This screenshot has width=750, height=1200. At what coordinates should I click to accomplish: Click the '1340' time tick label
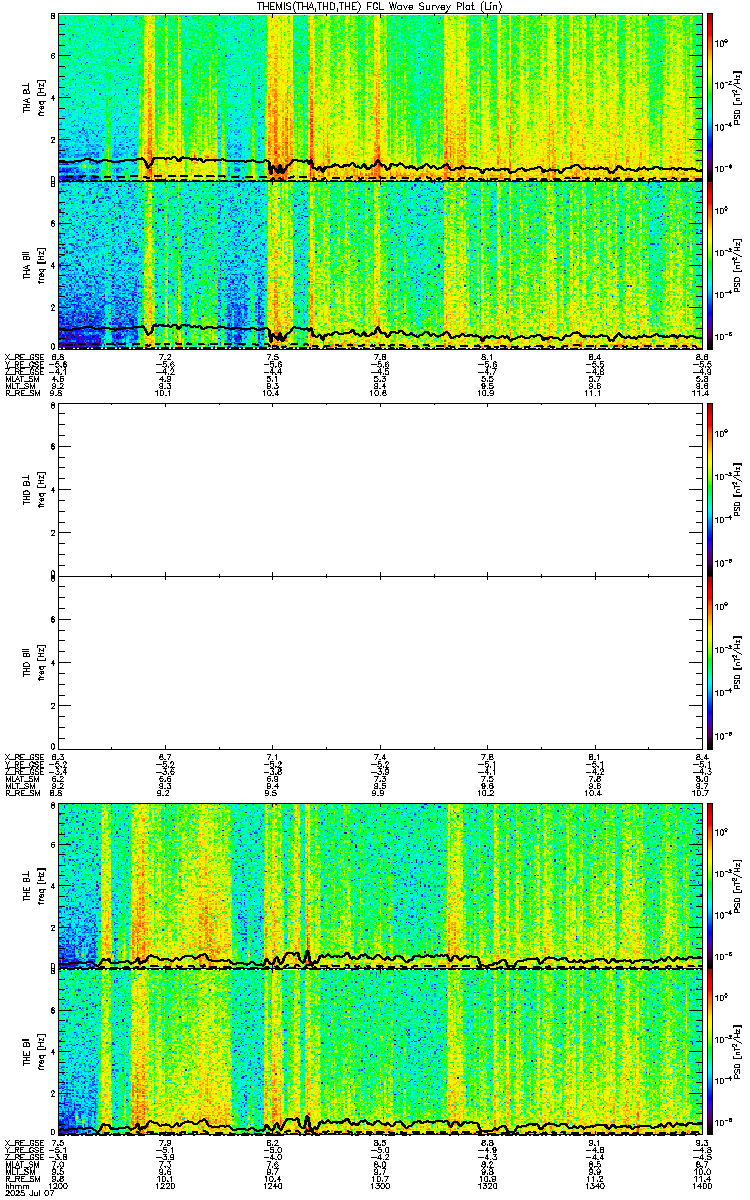tap(594, 1187)
